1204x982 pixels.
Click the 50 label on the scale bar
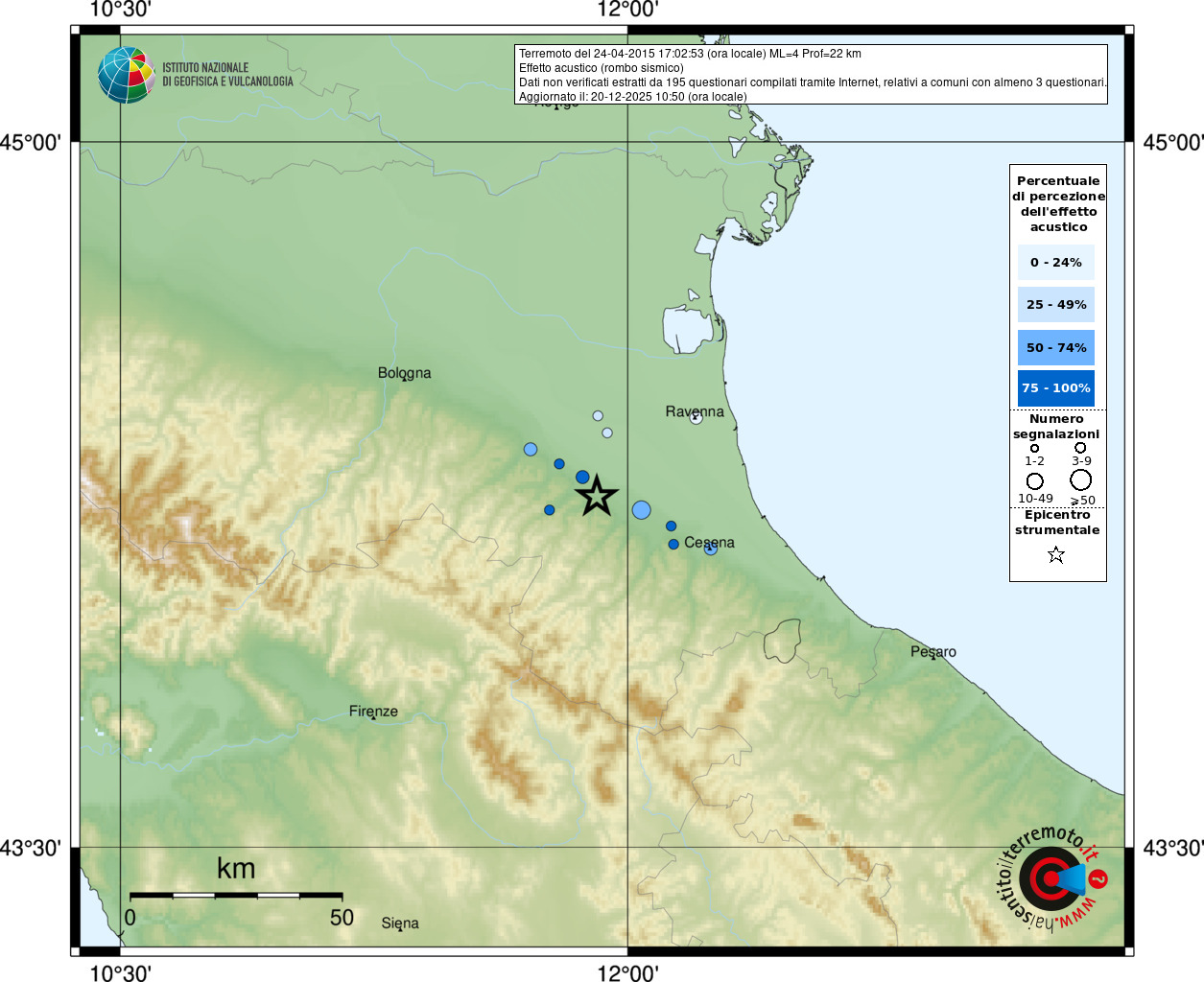click(342, 918)
